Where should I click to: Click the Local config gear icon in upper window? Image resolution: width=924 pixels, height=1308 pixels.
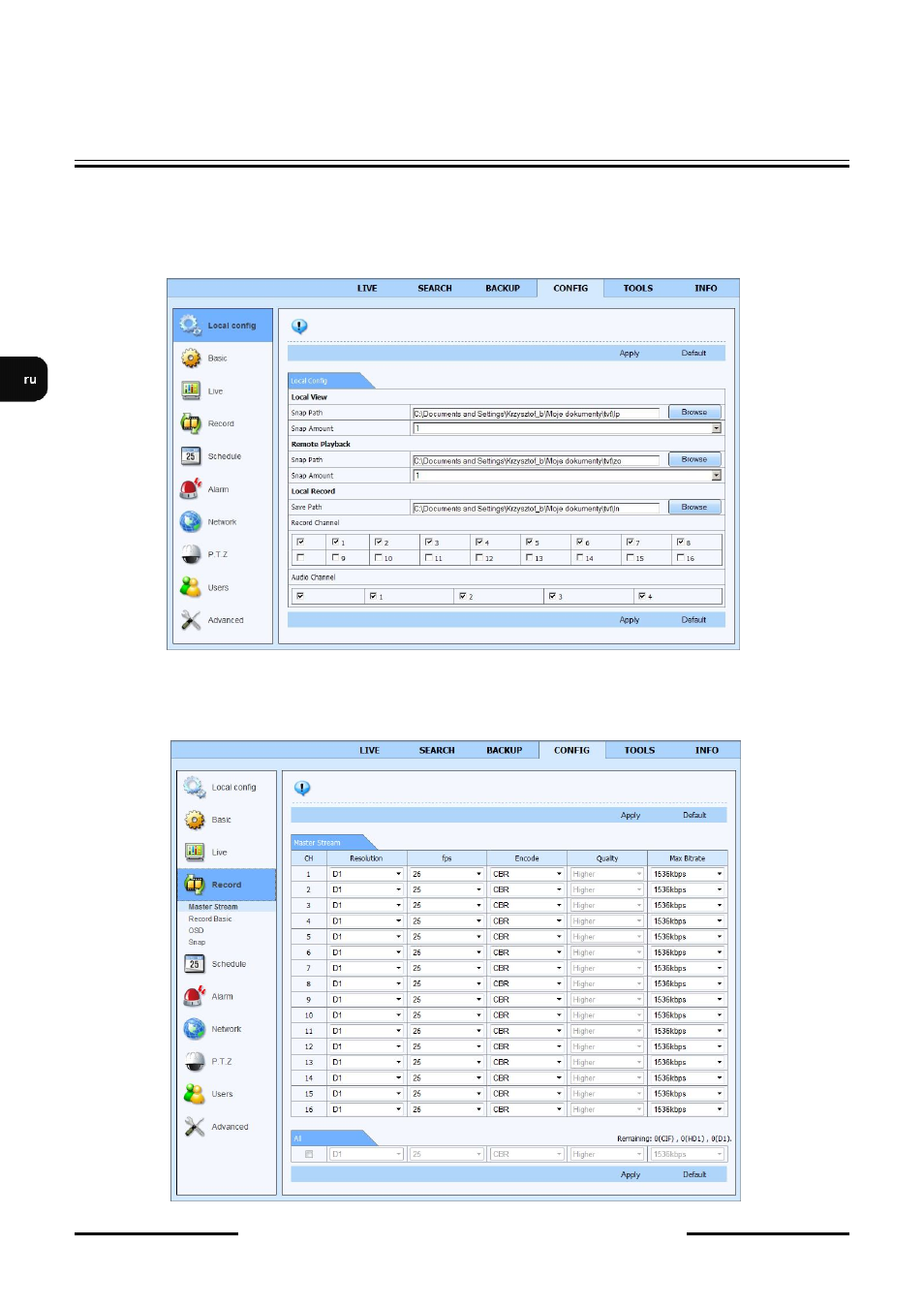190,325
